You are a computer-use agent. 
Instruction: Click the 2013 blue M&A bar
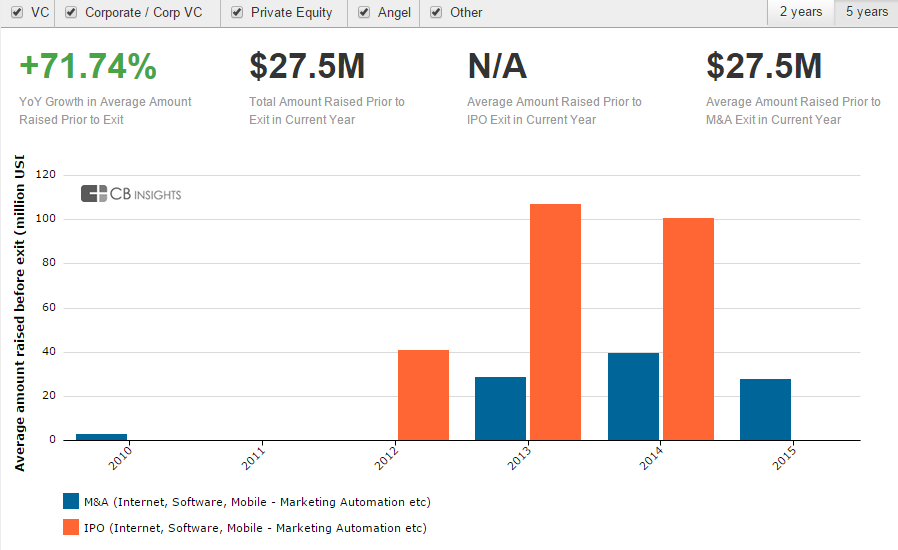tap(500, 408)
